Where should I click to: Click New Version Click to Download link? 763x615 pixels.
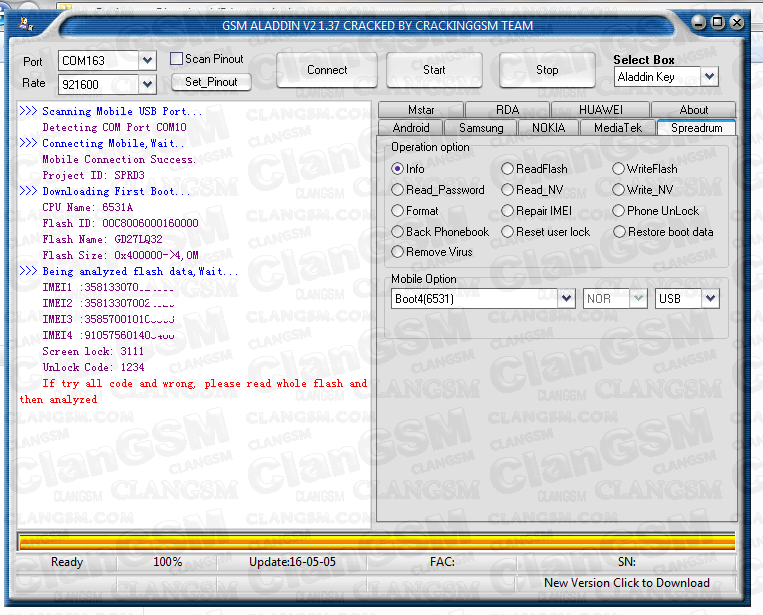[626, 583]
